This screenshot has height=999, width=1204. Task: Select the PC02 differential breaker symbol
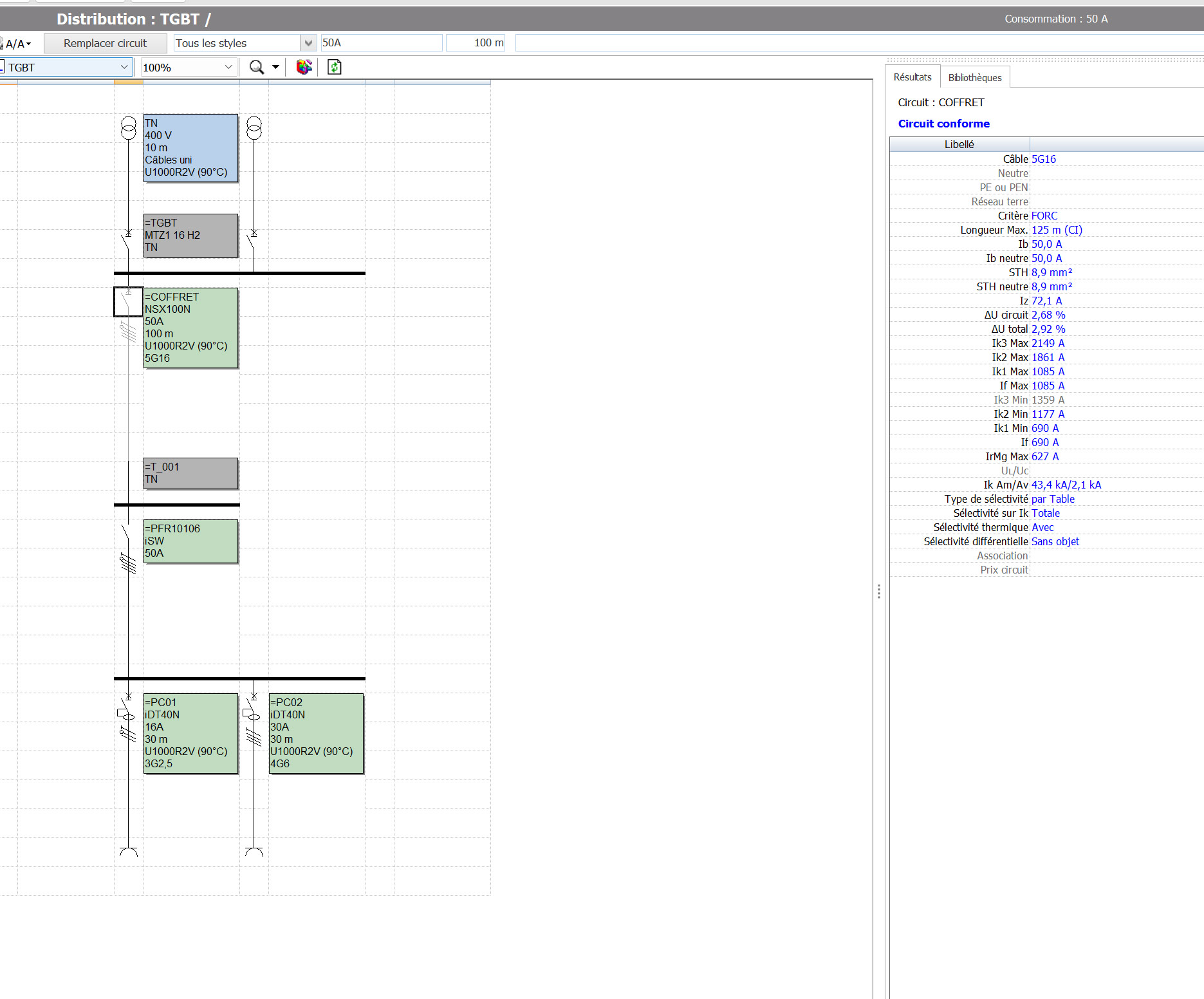(x=252, y=714)
